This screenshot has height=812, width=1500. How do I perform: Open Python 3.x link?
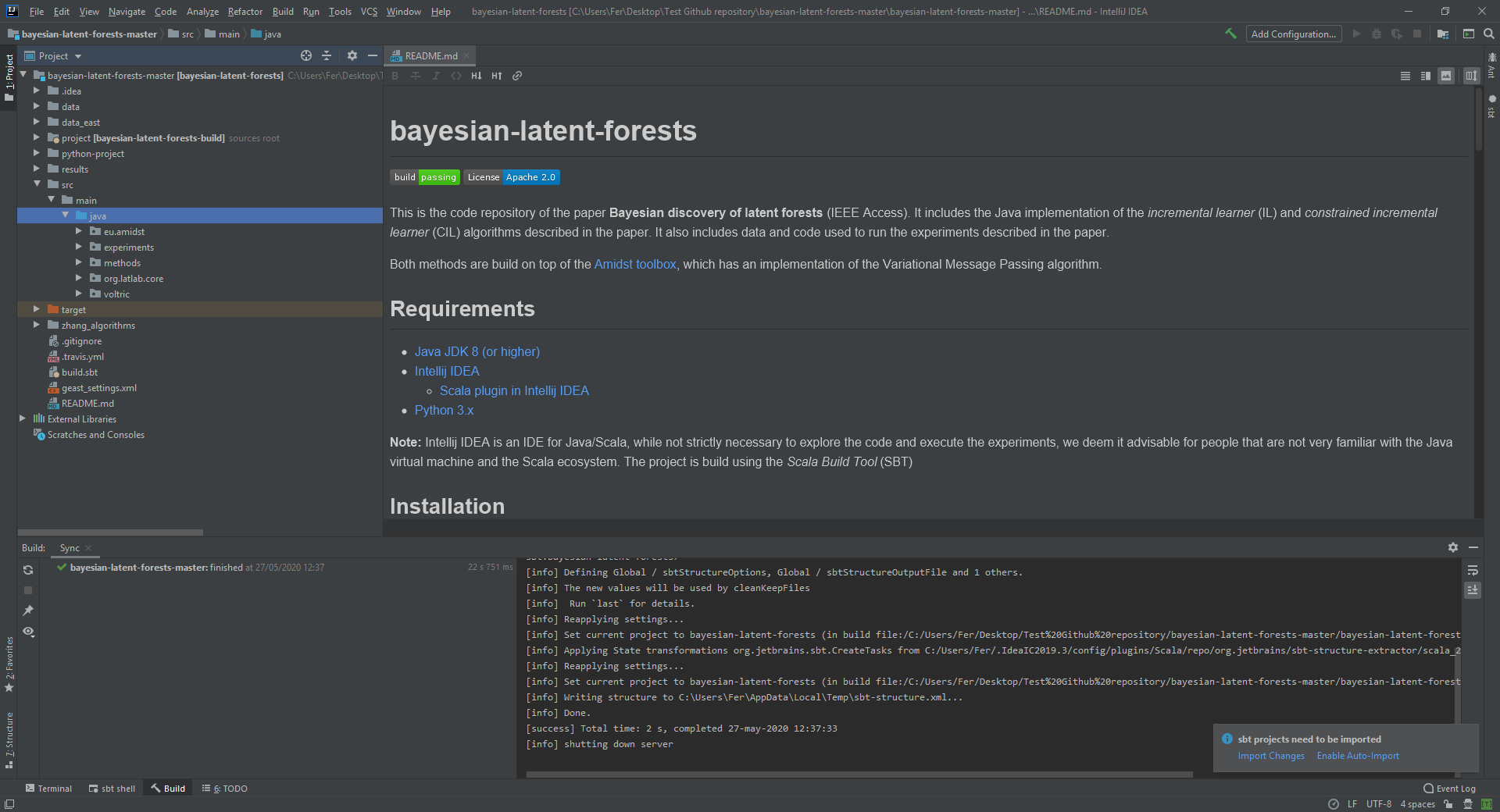[x=444, y=411]
